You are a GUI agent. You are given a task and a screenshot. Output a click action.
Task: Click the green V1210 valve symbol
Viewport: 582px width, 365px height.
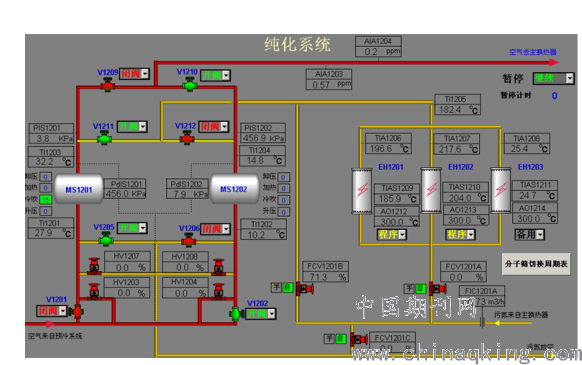(x=190, y=85)
